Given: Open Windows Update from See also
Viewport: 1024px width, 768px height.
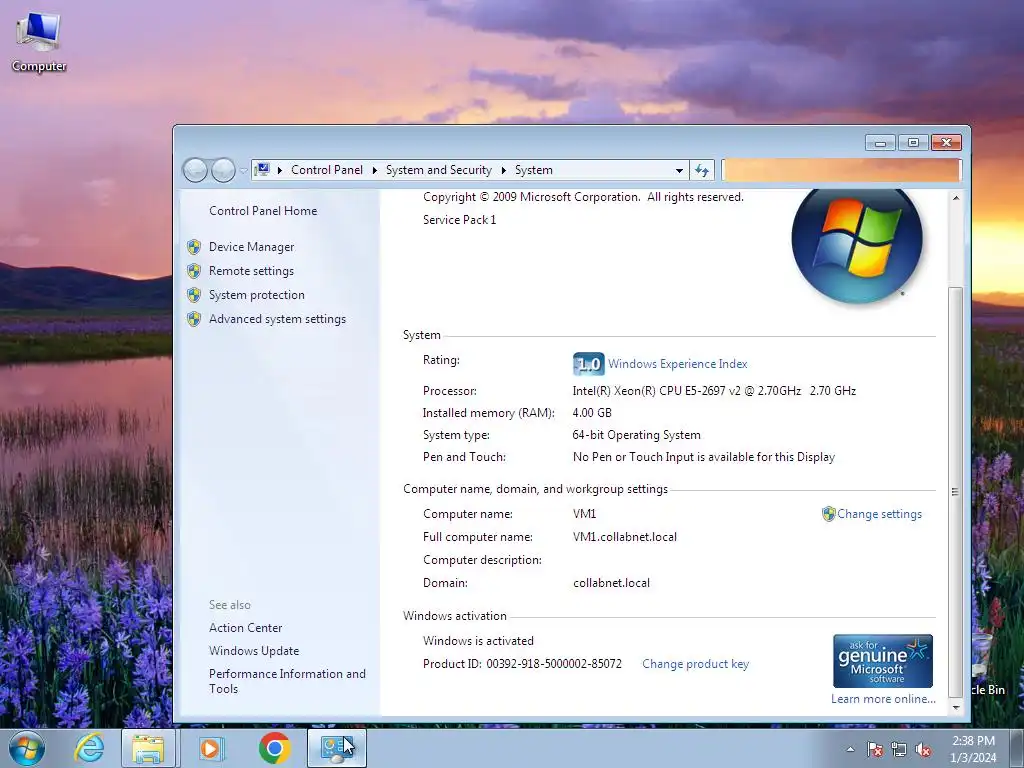Looking at the screenshot, I should [x=254, y=651].
